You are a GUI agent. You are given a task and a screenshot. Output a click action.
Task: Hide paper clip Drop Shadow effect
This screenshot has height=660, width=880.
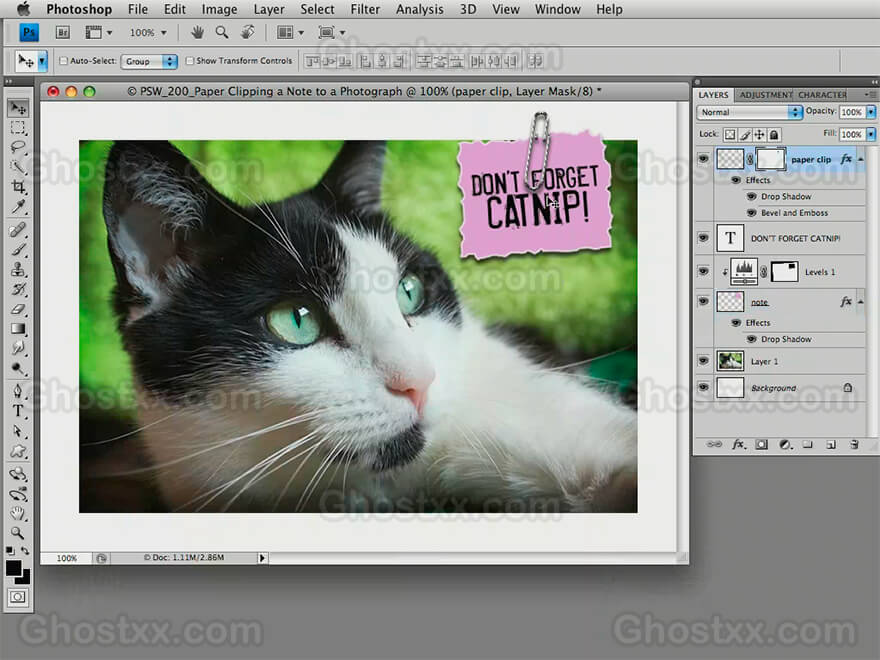click(x=751, y=196)
